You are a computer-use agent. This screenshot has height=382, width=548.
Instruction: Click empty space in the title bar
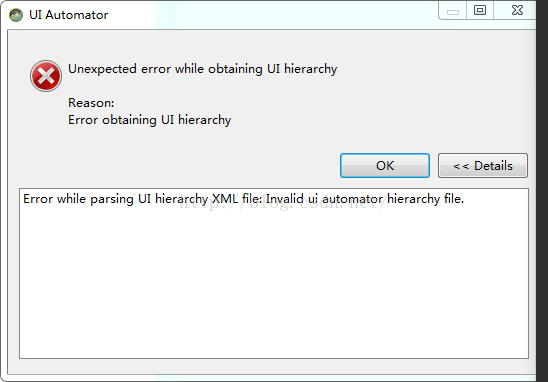pyautogui.click(x=273, y=15)
